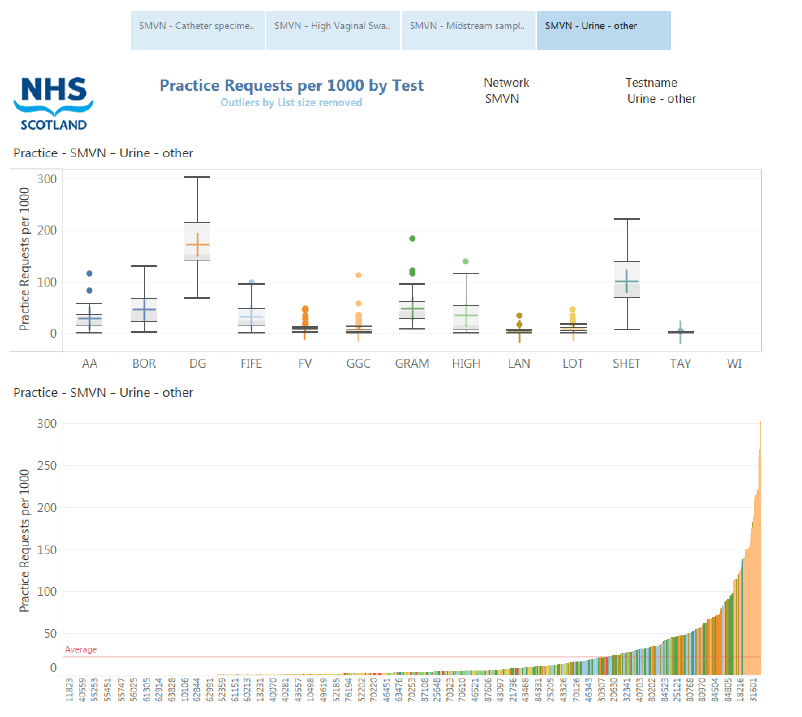Click the Testname 'Urine - other' value
Viewport: 802px width, 717px height.
(x=661, y=99)
